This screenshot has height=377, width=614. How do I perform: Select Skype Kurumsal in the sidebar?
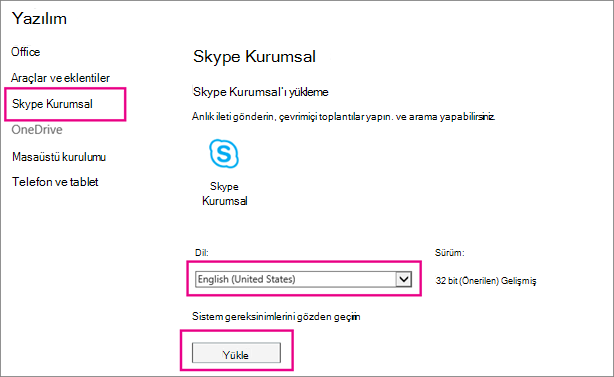pyautogui.click(x=52, y=104)
